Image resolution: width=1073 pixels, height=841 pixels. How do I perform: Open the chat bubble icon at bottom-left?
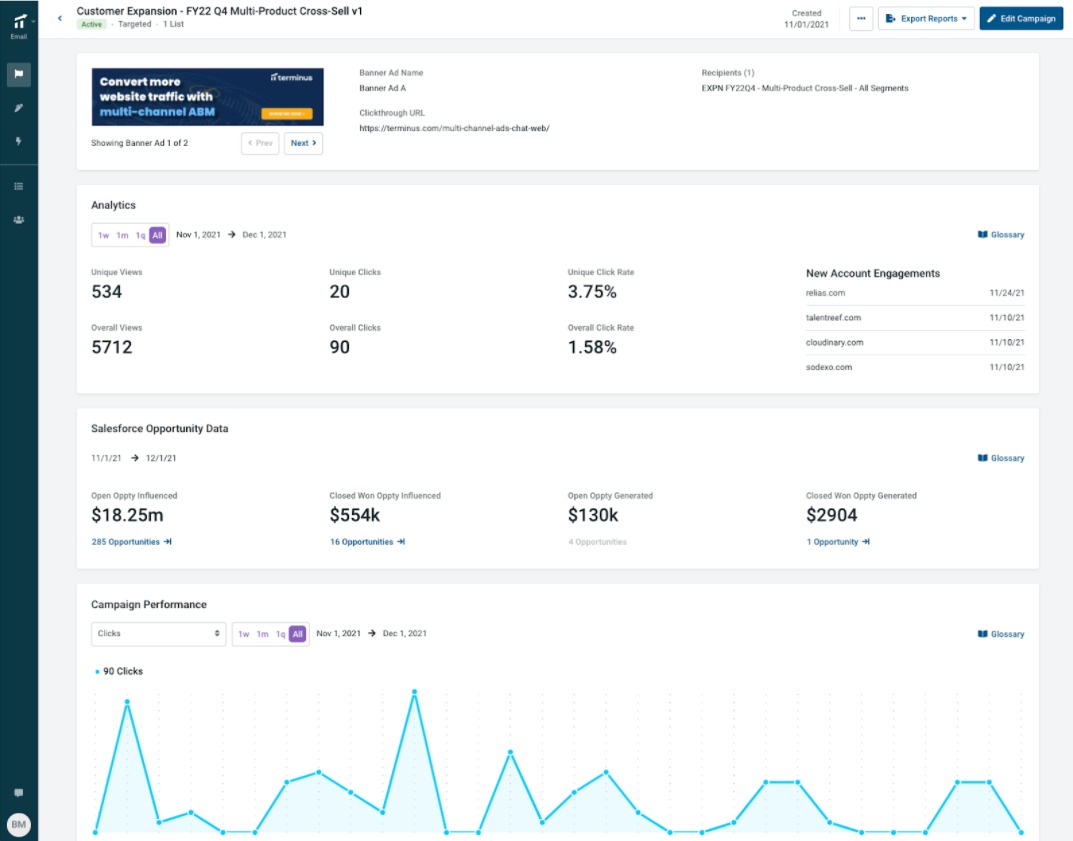point(18,792)
